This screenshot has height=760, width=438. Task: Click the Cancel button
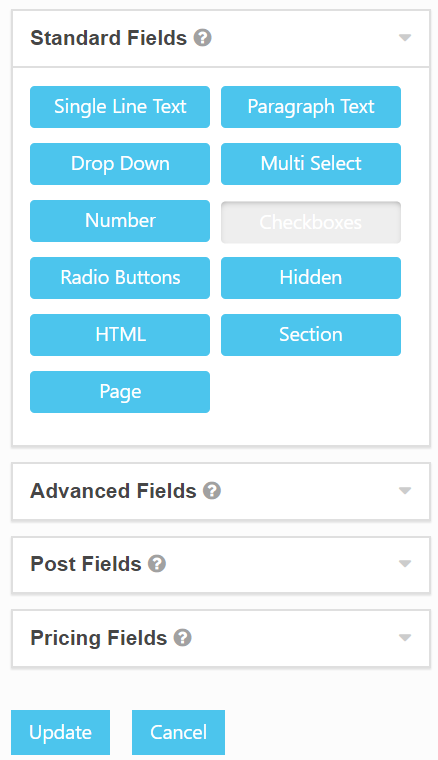178,732
